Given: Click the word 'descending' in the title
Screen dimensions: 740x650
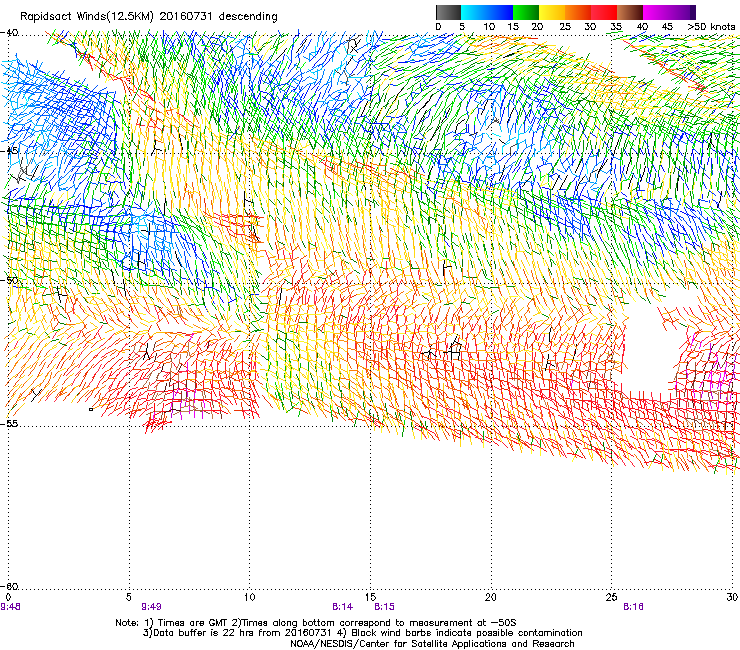Looking at the screenshot, I should click(x=248, y=17).
